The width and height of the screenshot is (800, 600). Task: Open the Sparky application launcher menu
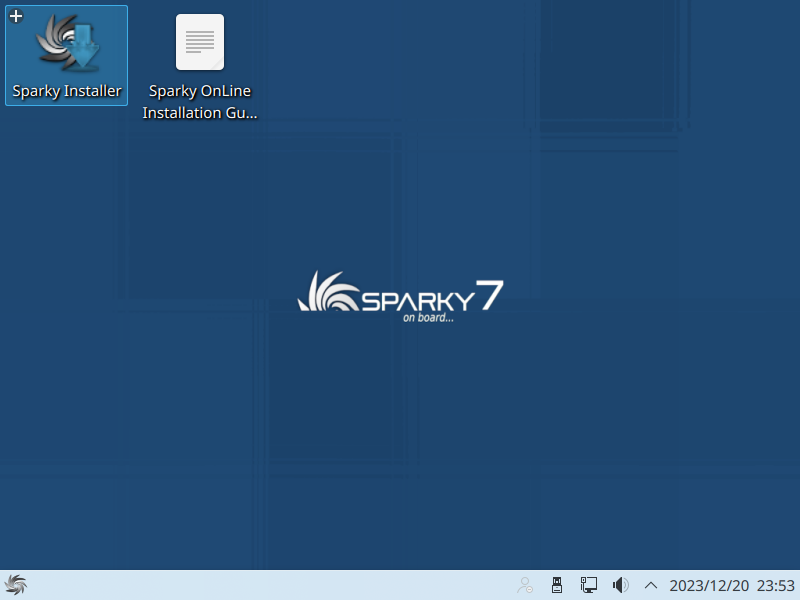coord(15,585)
